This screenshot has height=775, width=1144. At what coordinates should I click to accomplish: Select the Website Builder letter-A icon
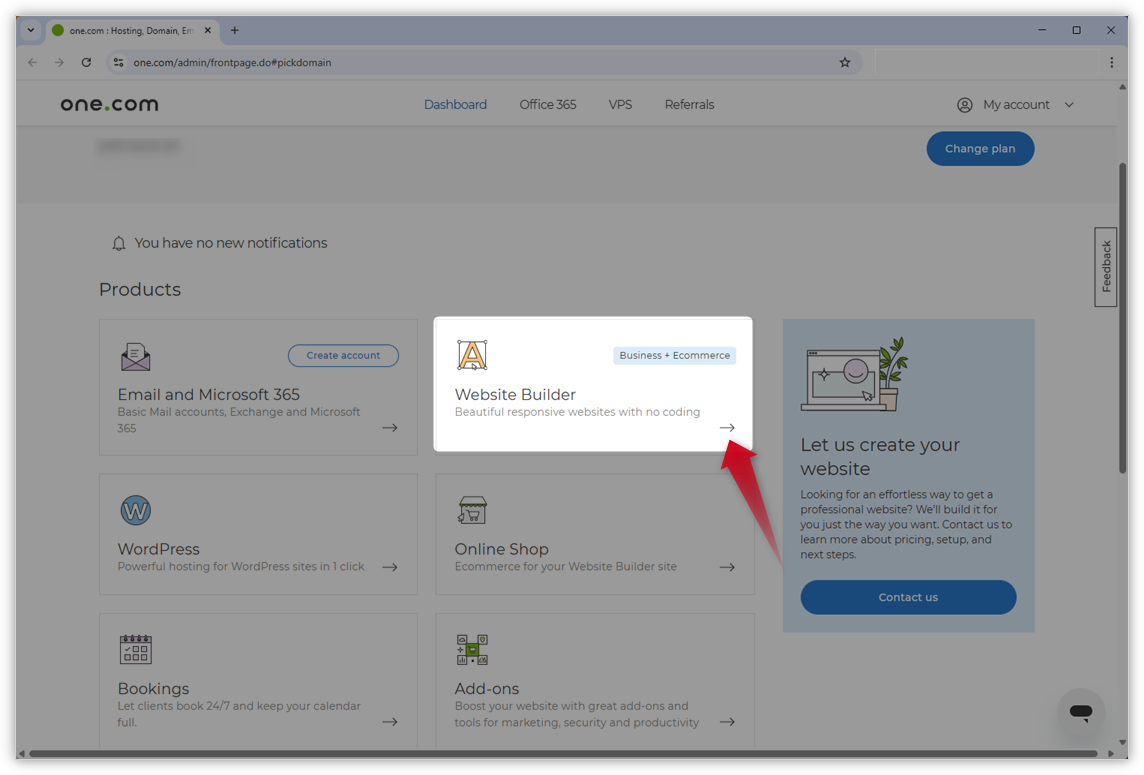471,354
